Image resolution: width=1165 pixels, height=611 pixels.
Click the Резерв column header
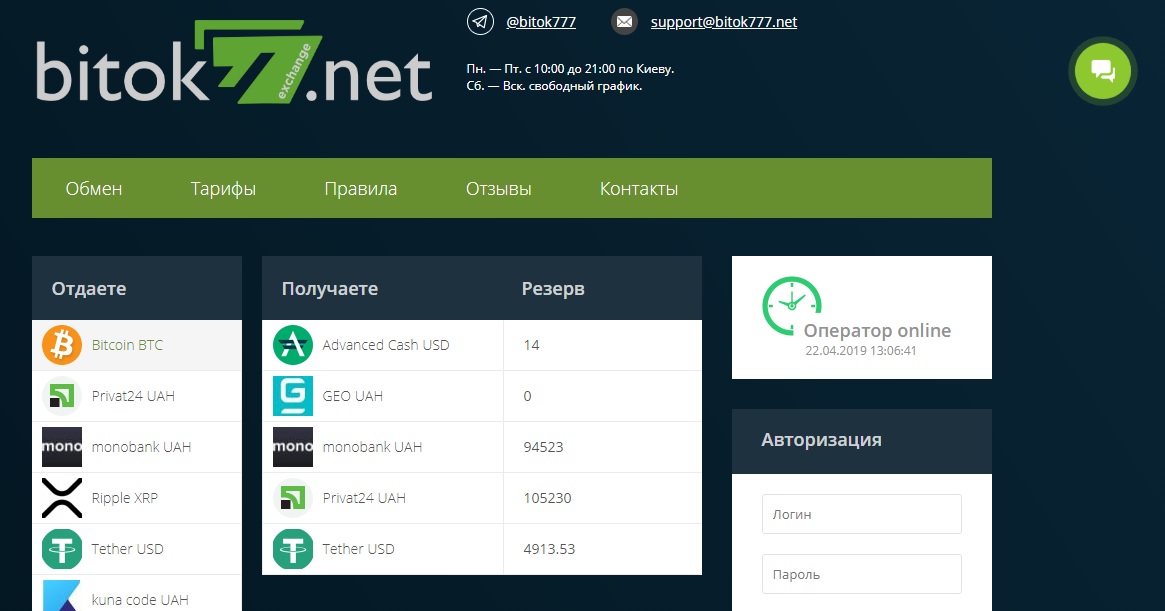[553, 288]
